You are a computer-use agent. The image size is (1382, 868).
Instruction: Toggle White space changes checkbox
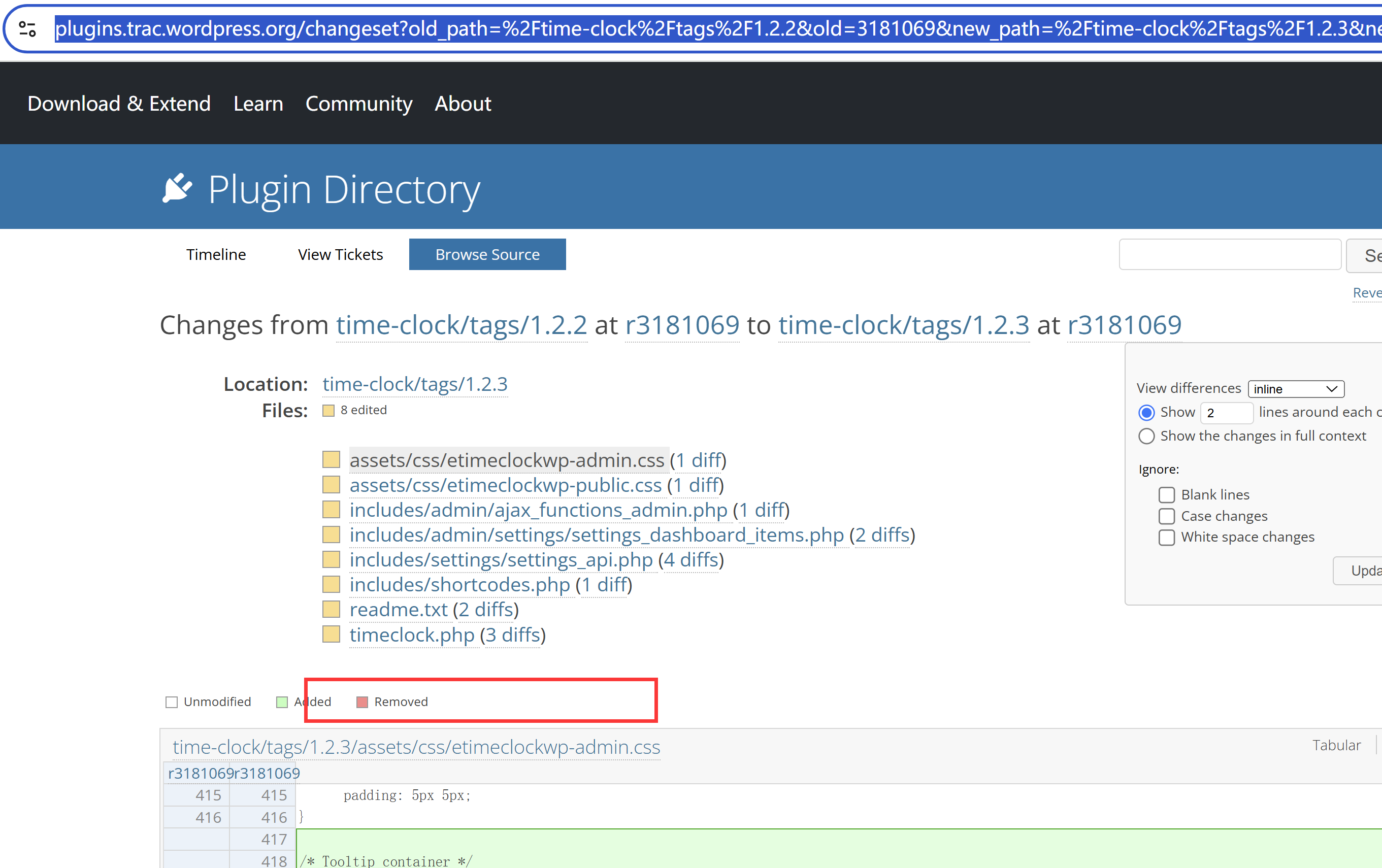click(1166, 538)
